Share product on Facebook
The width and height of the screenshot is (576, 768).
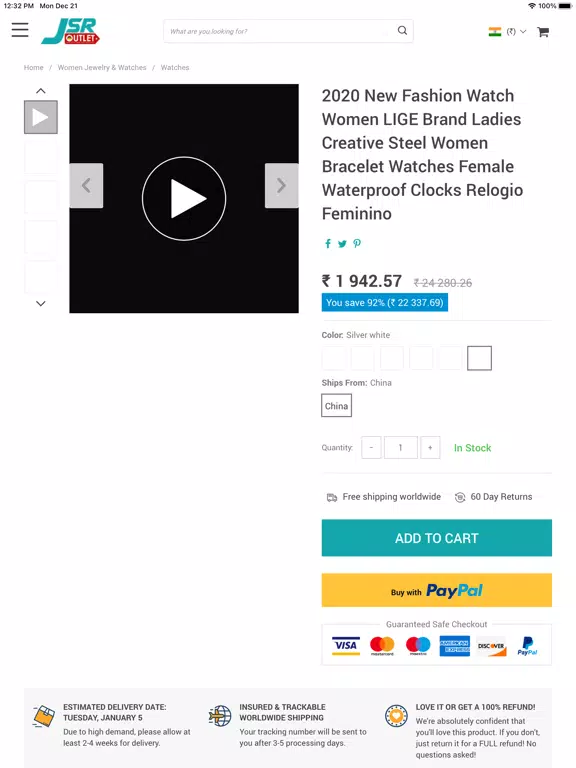click(328, 243)
